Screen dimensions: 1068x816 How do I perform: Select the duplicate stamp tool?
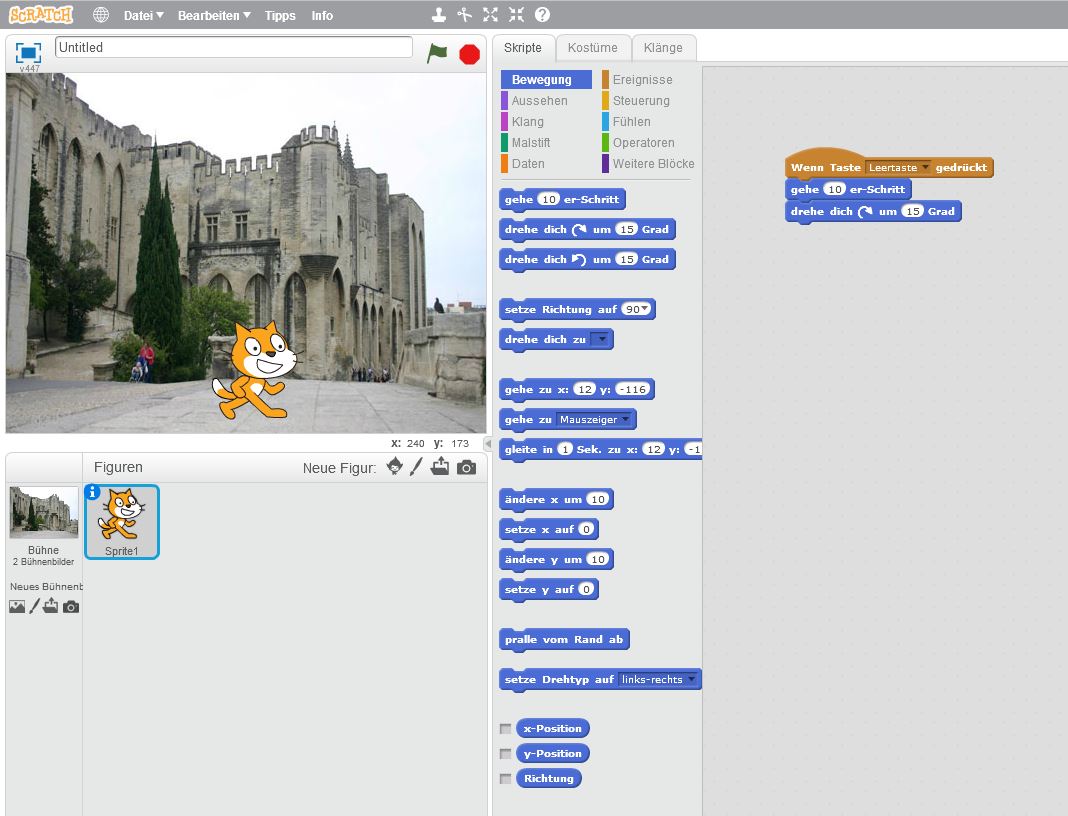click(x=437, y=15)
